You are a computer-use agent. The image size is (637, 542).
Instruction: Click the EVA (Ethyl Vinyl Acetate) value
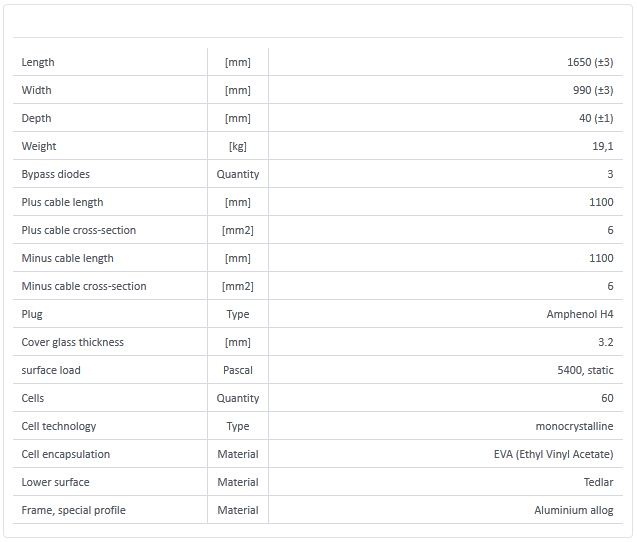(x=547, y=454)
